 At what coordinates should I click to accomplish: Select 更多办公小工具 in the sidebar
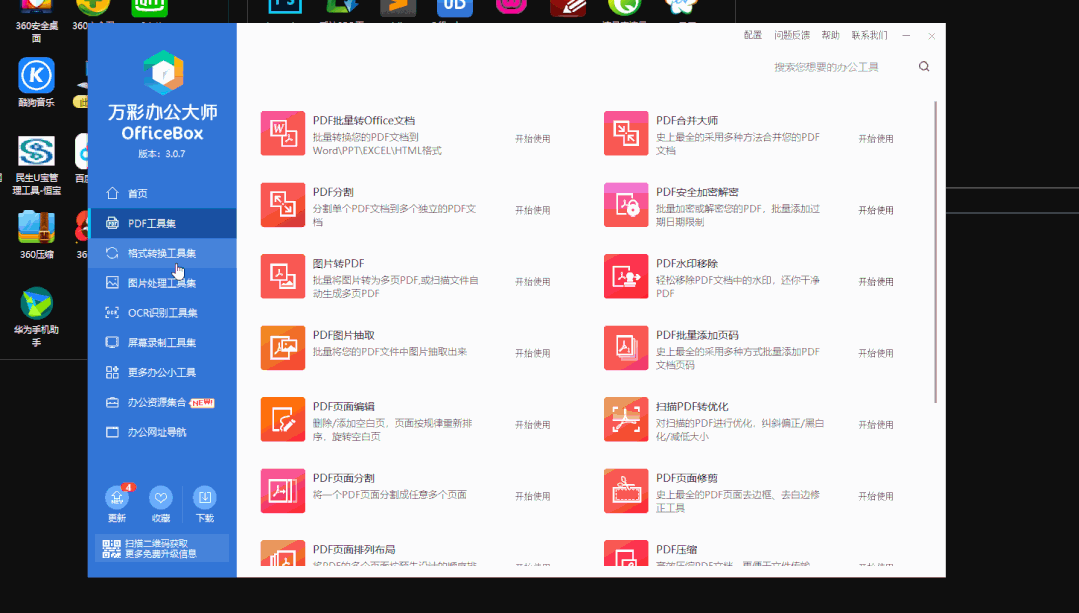point(162,372)
